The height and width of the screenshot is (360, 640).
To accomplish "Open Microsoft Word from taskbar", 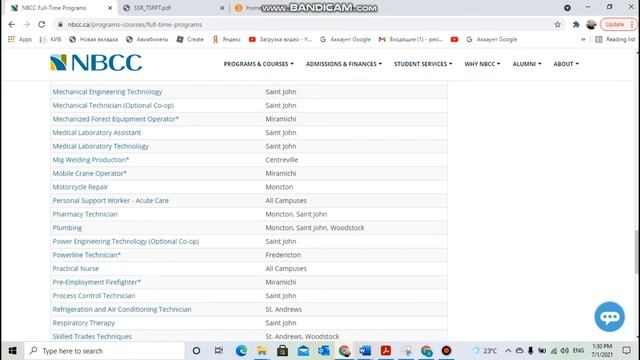I will (365, 351).
